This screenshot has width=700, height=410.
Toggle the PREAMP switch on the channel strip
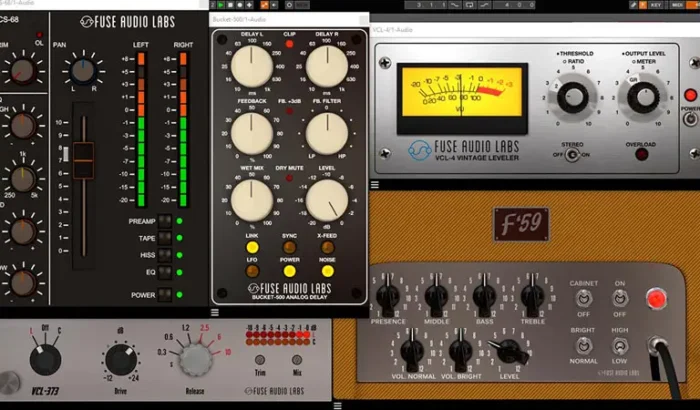(x=163, y=221)
